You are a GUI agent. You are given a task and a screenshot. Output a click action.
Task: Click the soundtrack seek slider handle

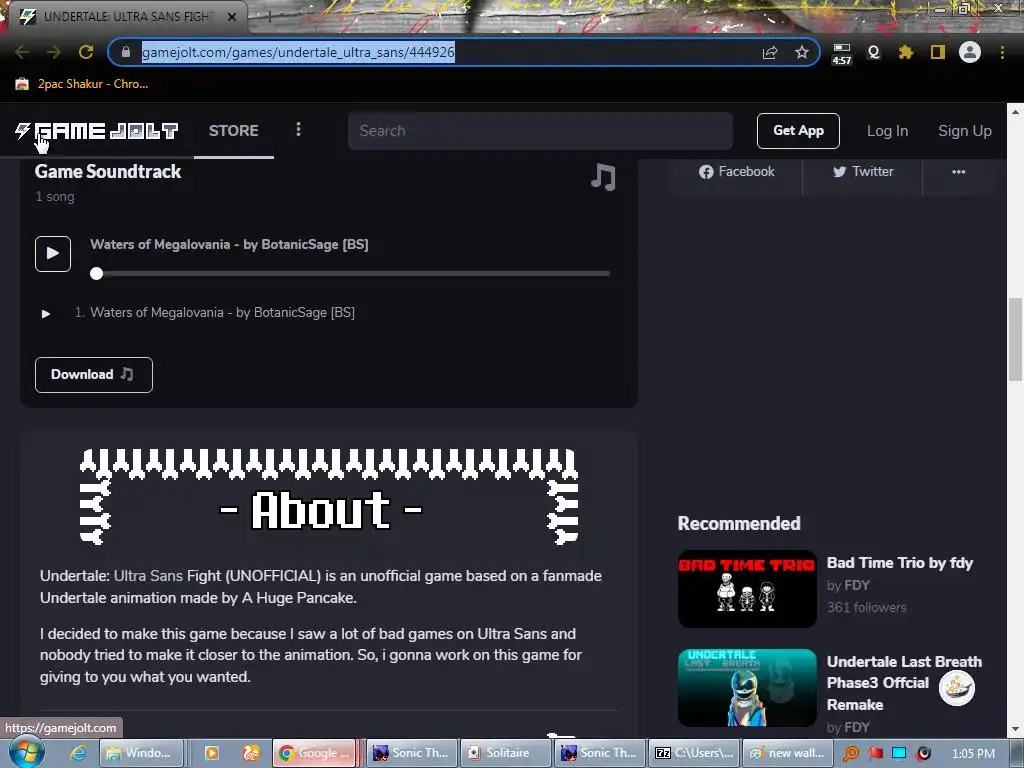coord(97,274)
